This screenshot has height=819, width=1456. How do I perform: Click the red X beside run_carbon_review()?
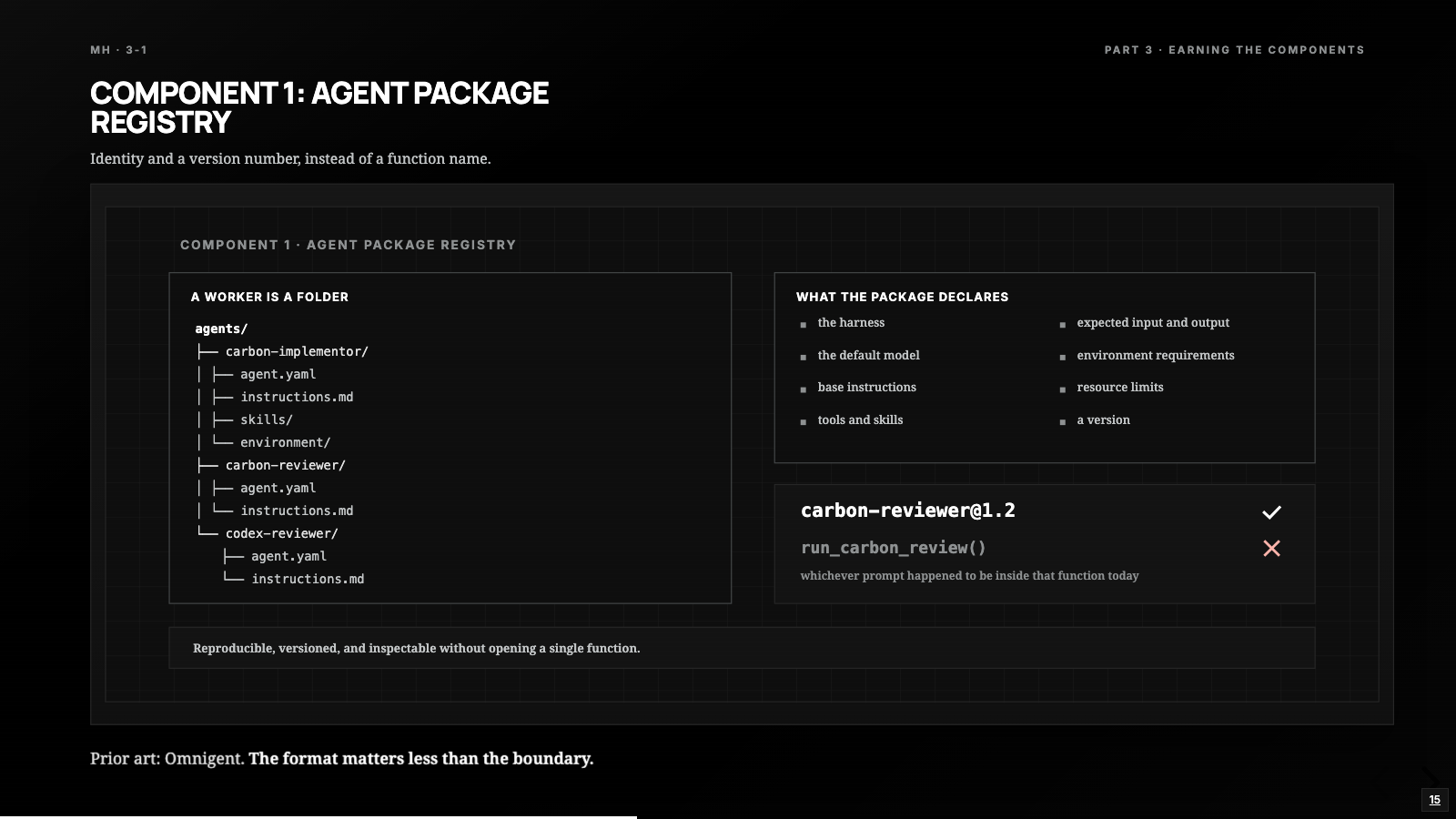[x=1271, y=548]
